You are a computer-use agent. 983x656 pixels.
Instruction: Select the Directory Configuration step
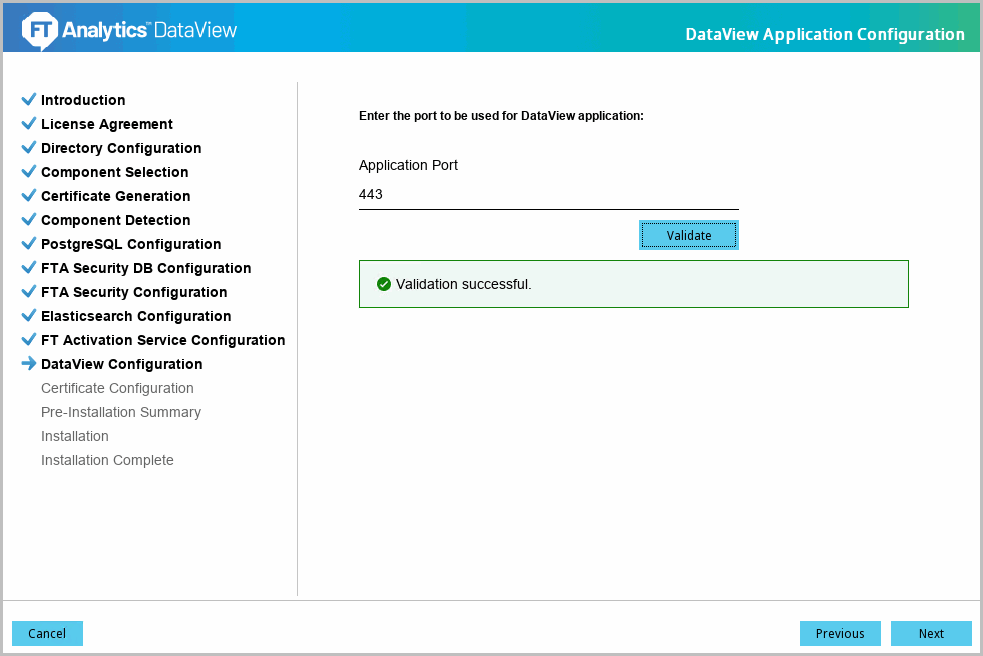pyautogui.click(x=121, y=148)
